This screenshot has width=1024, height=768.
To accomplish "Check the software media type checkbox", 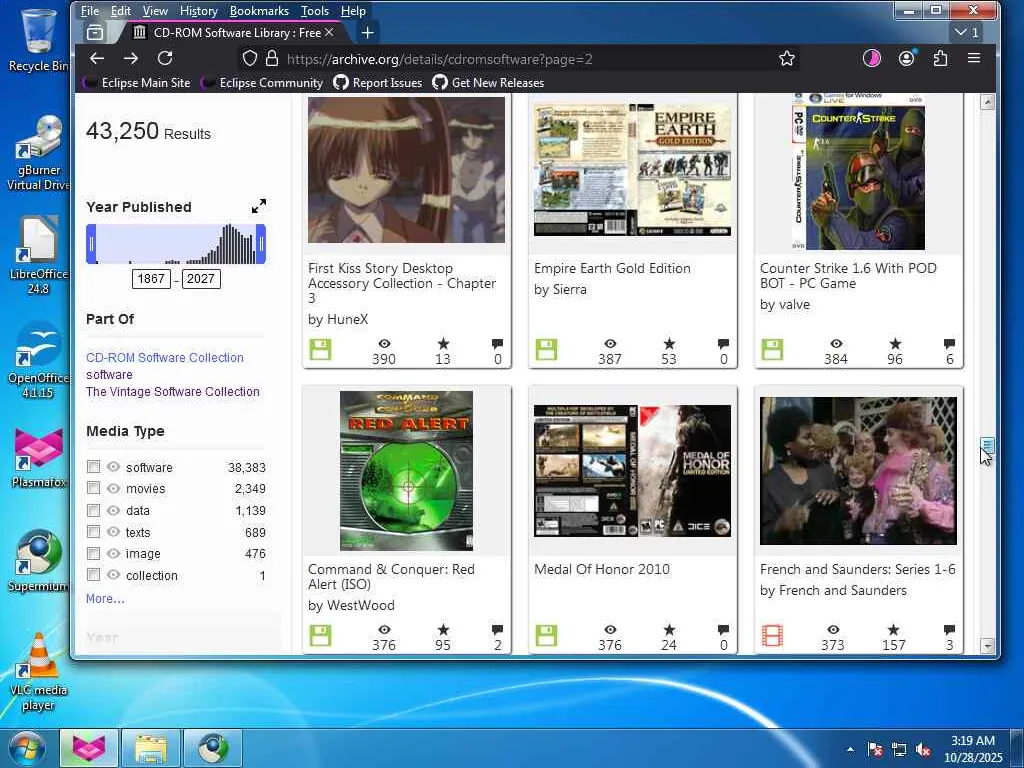I will [x=93, y=467].
